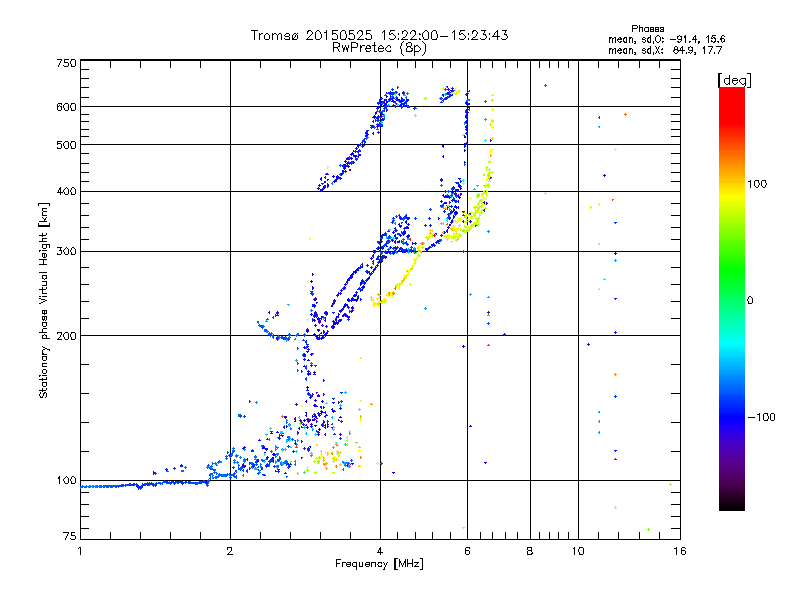Click the y-axis tick label '600'
Image resolution: width=800 pixels, height=600 pixels.
(x=67, y=107)
